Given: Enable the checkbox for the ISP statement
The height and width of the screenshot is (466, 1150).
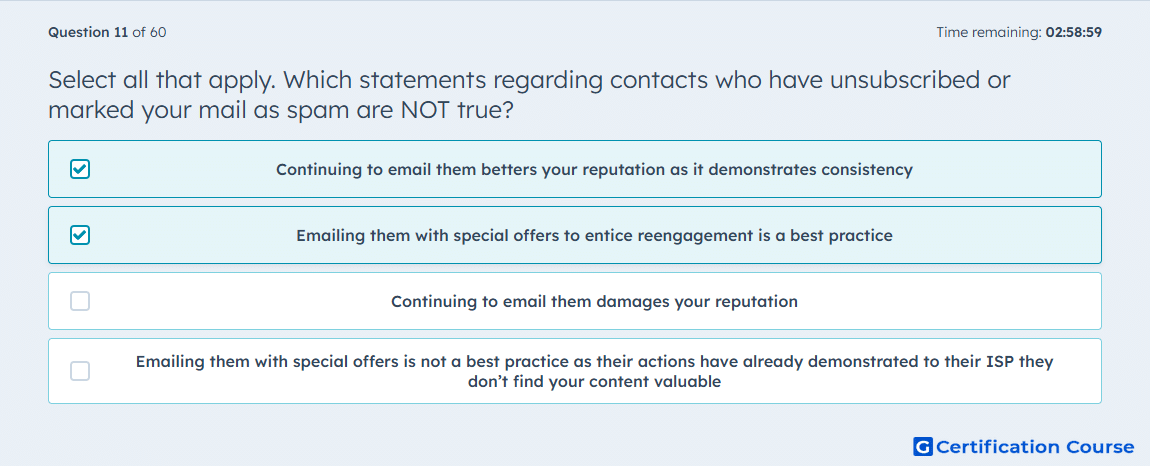Looking at the screenshot, I should coord(80,371).
